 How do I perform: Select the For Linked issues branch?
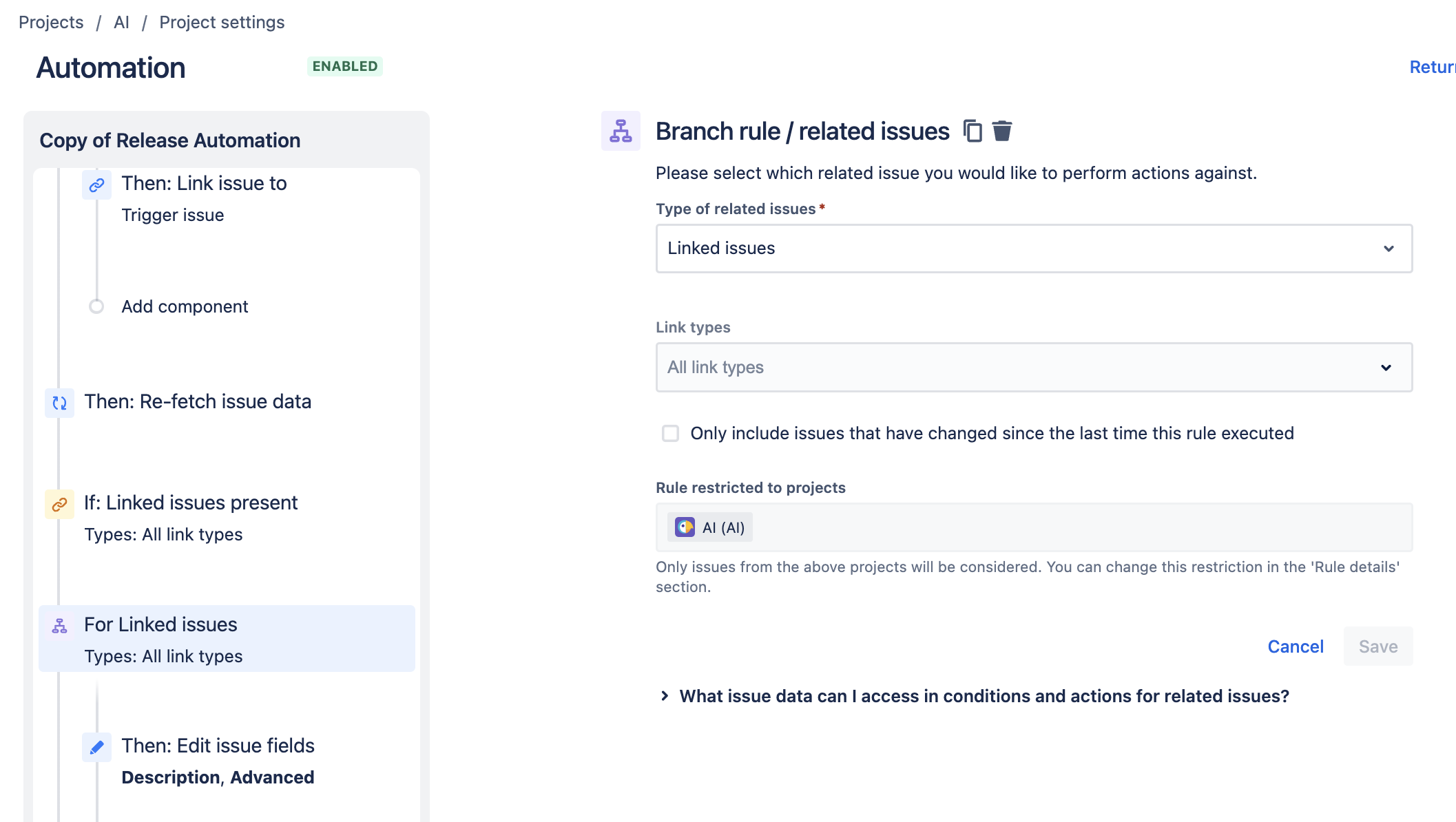(x=227, y=639)
